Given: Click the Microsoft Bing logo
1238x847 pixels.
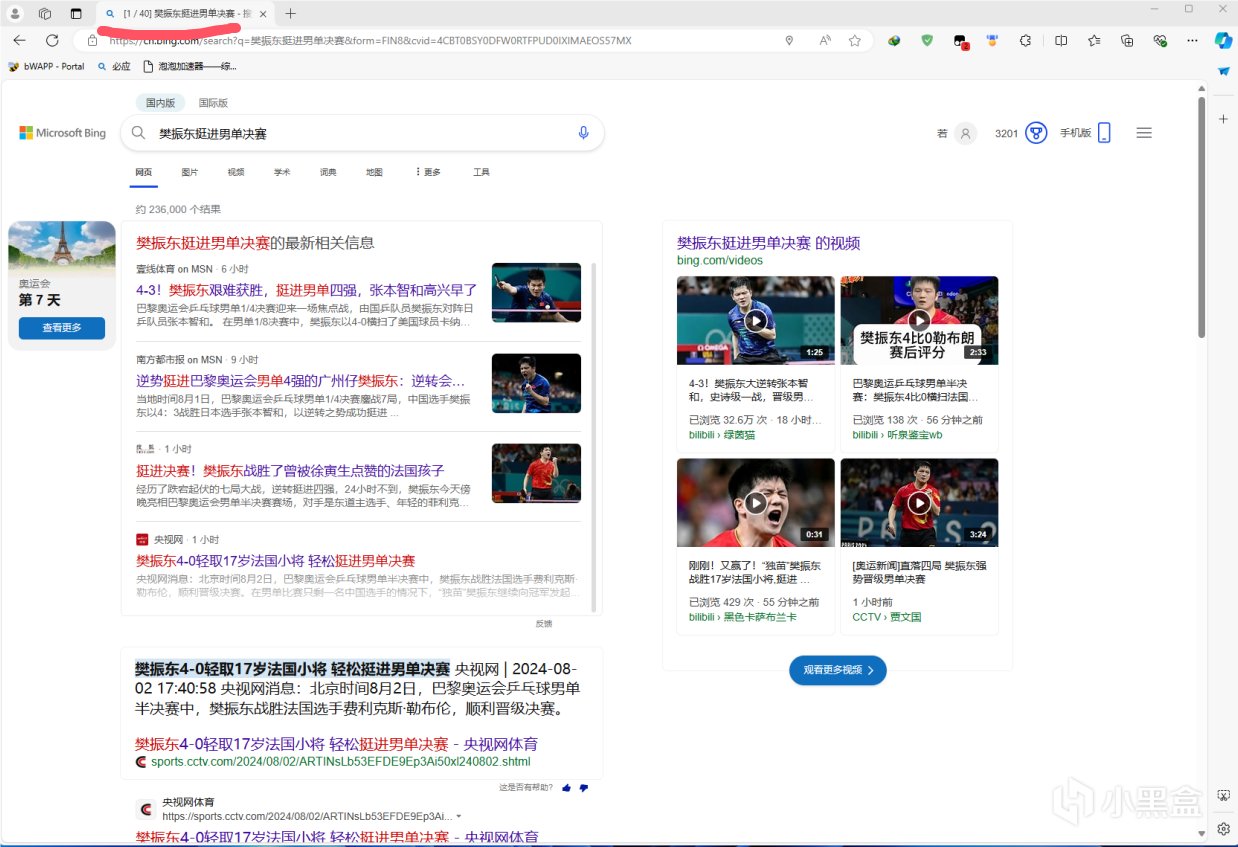Looking at the screenshot, I should 62,133.
